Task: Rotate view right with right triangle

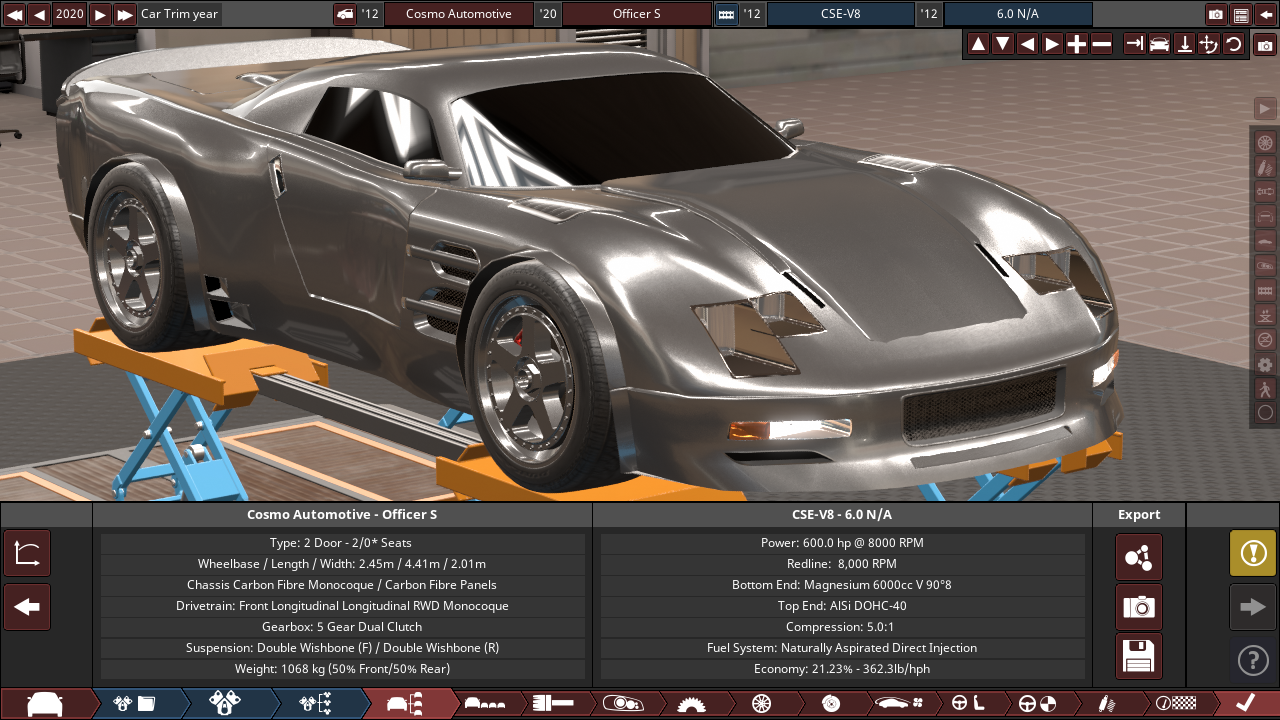Action: point(1052,44)
